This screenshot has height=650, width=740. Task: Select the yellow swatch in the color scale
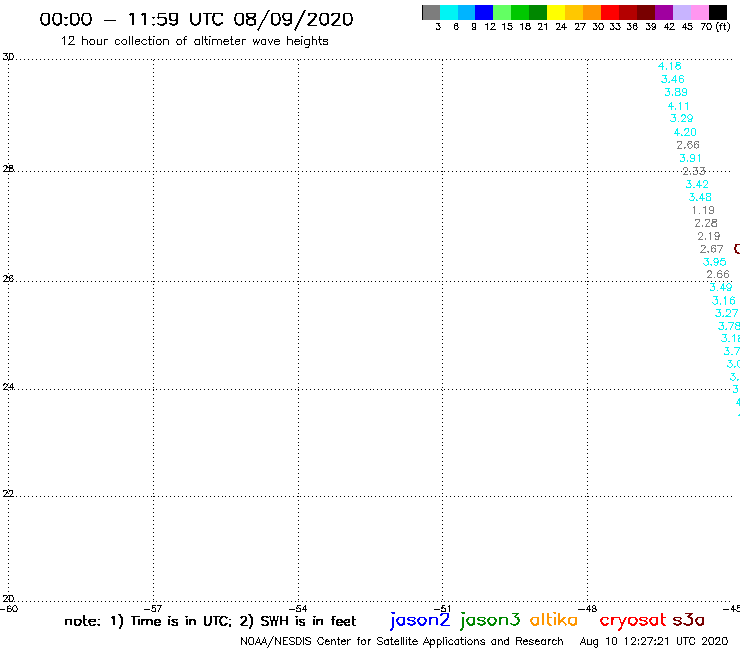pyautogui.click(x=556, y=12)
